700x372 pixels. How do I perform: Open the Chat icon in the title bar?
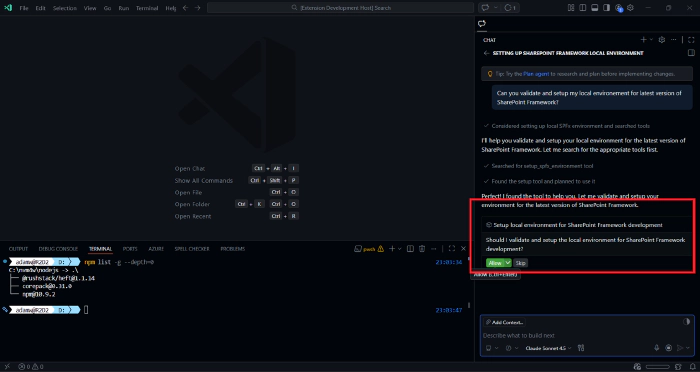point(485,8)
